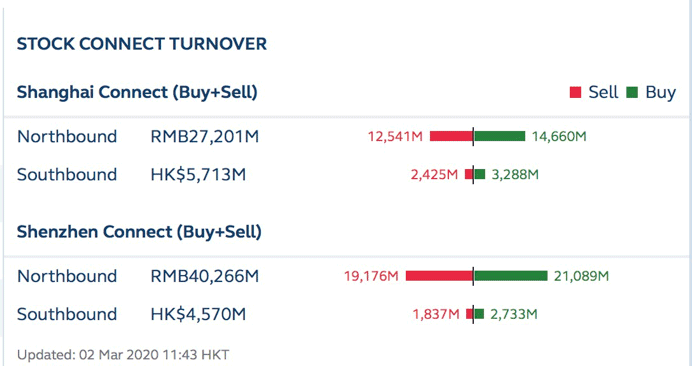Click the 2,425M sell value
The width and height of the screenshot is (692, 366).
point(434,174)
